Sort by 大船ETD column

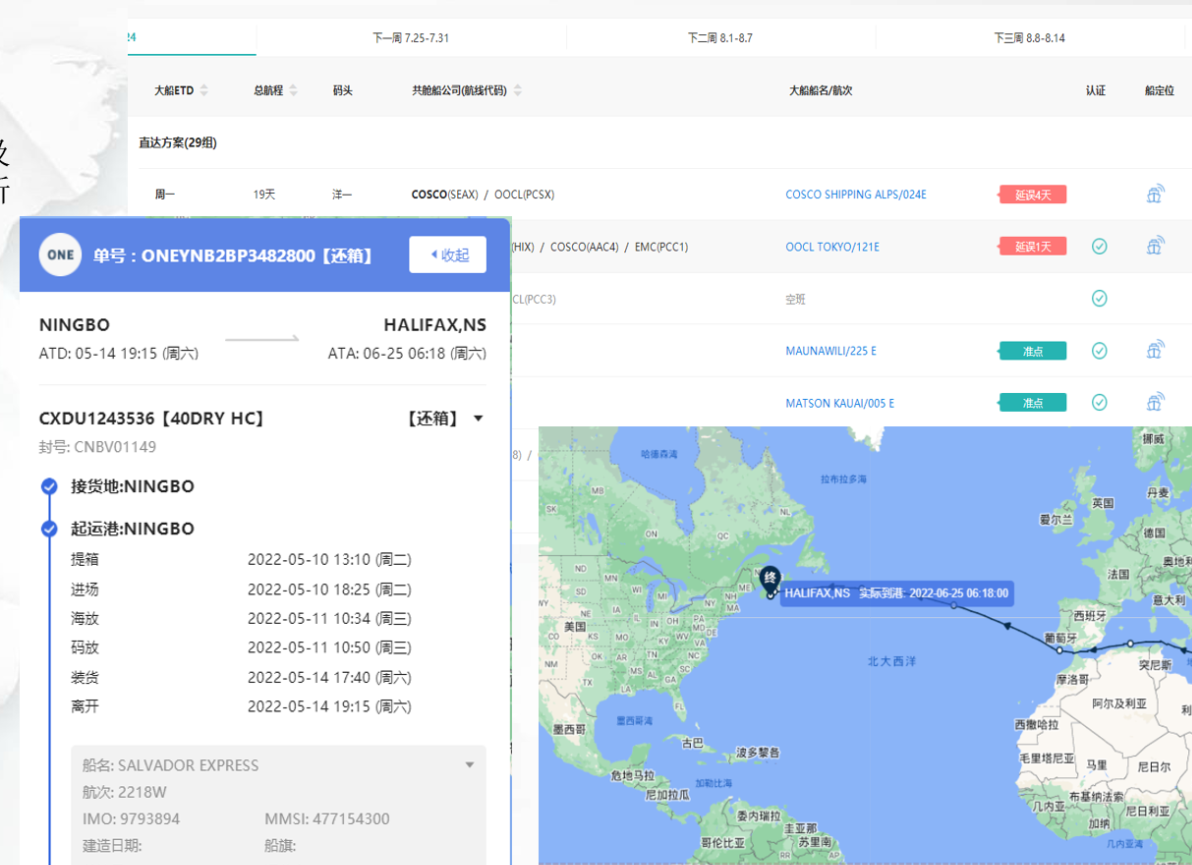(204, 91)
